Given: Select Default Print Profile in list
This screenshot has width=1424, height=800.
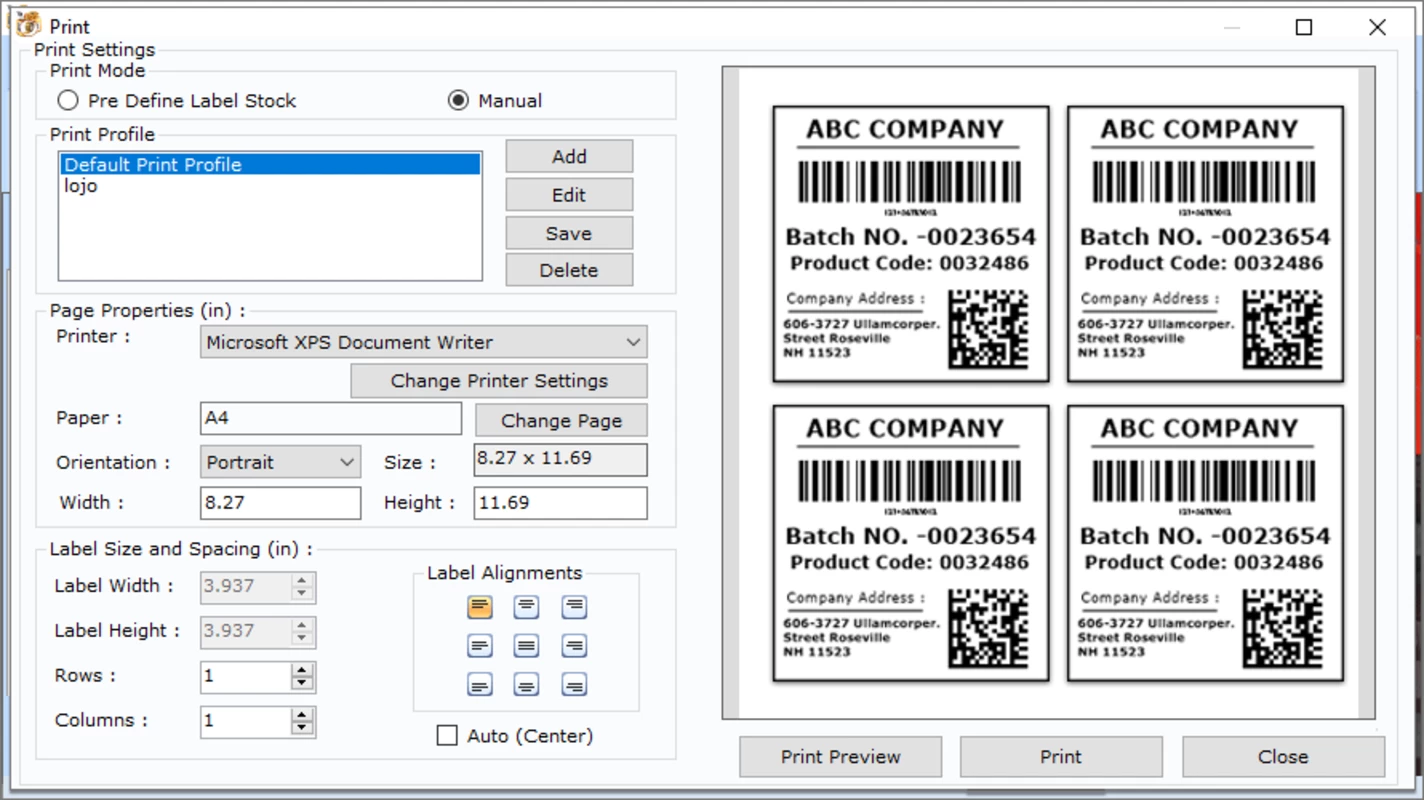Looking at the screenshot, I should [x=271, y=165].
